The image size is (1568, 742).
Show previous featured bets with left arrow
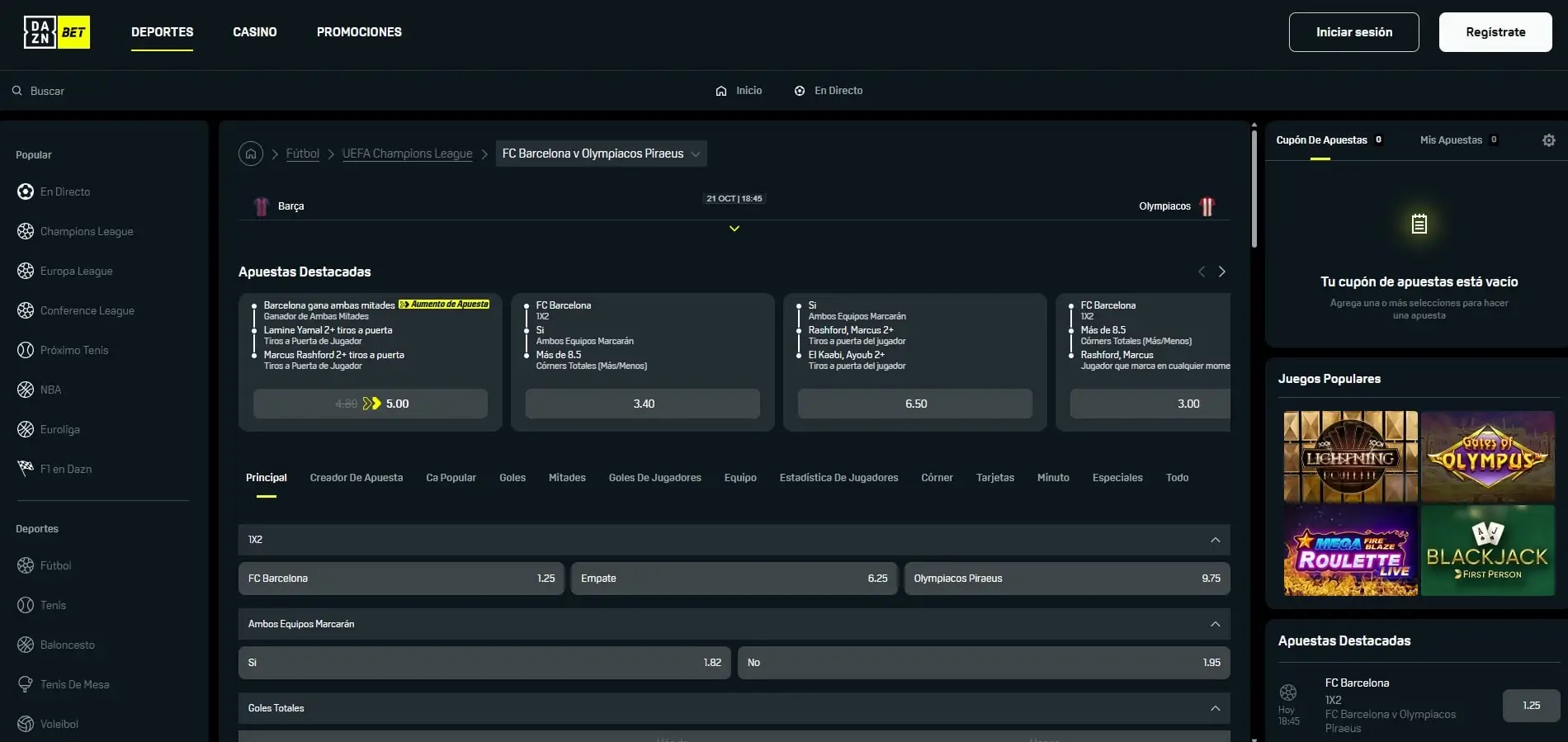(x=1202, y=272)
